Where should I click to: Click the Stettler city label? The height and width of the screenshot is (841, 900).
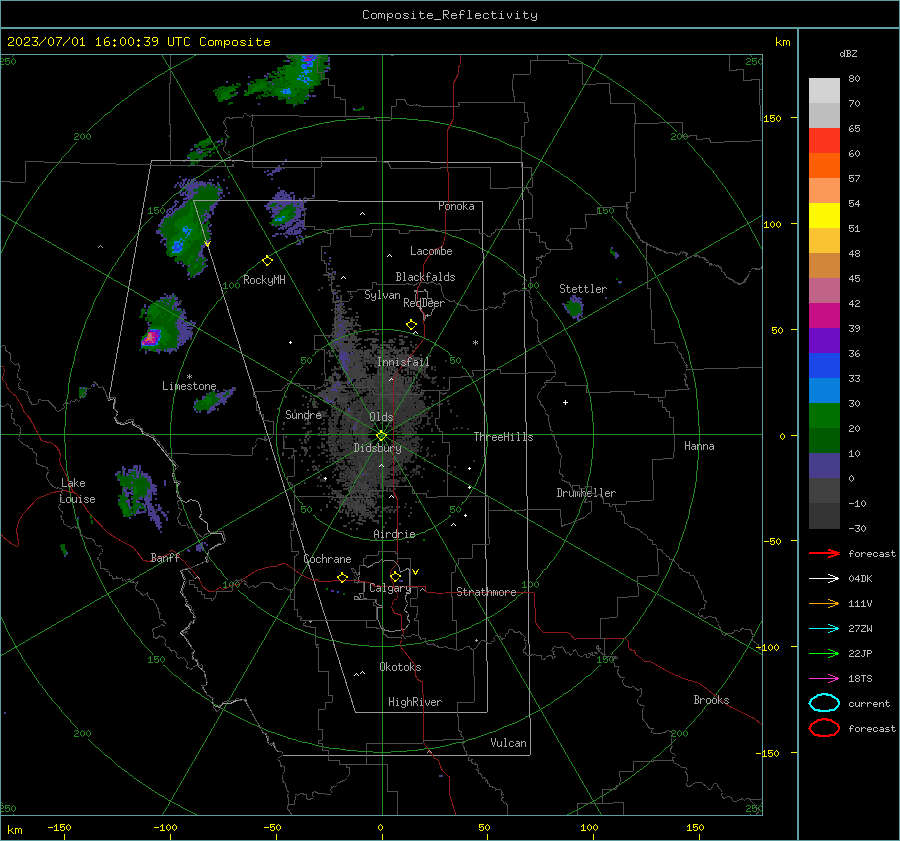(583, 289)
